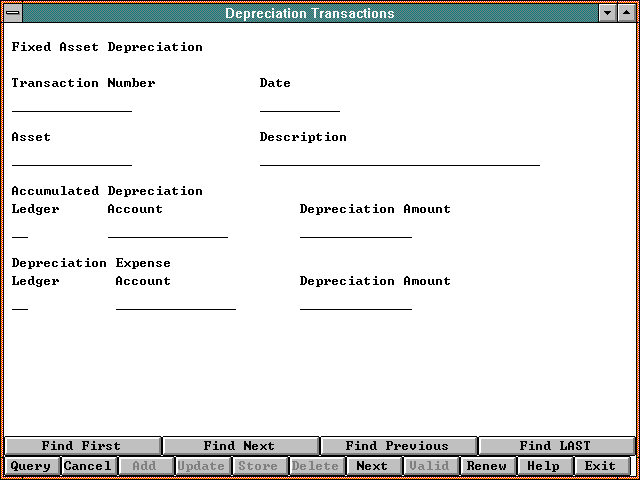640x480 pixels.
Task: Click the Depreciation Expense Ledger field
Action: click(20, 302)
